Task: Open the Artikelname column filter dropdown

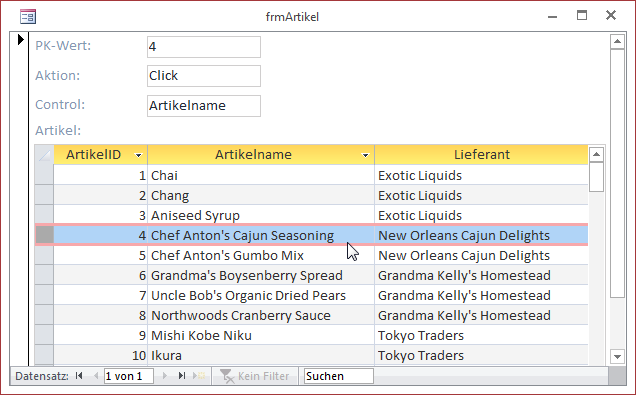Action: coord(365,155)
